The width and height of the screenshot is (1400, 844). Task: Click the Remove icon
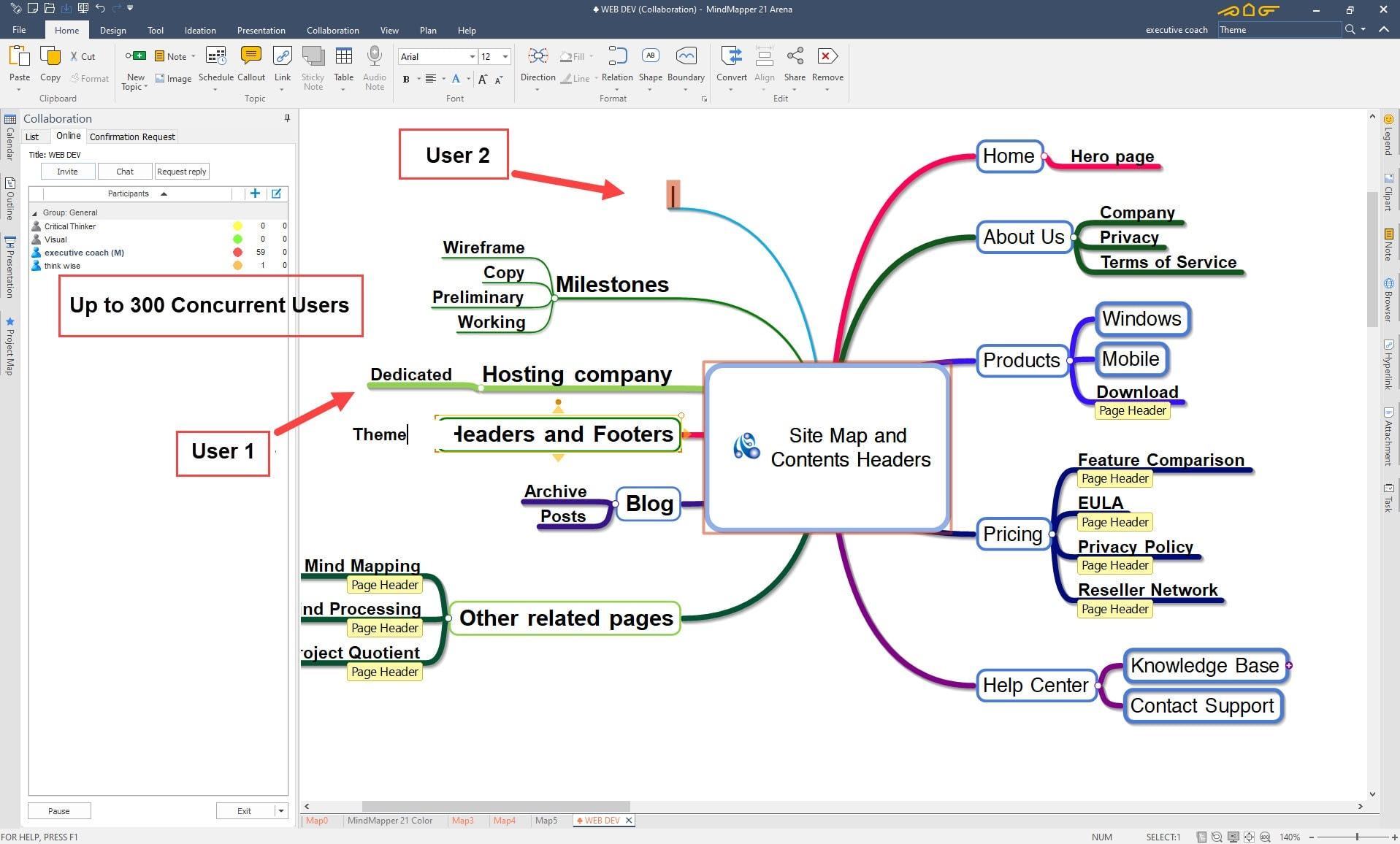coord(827,57)
